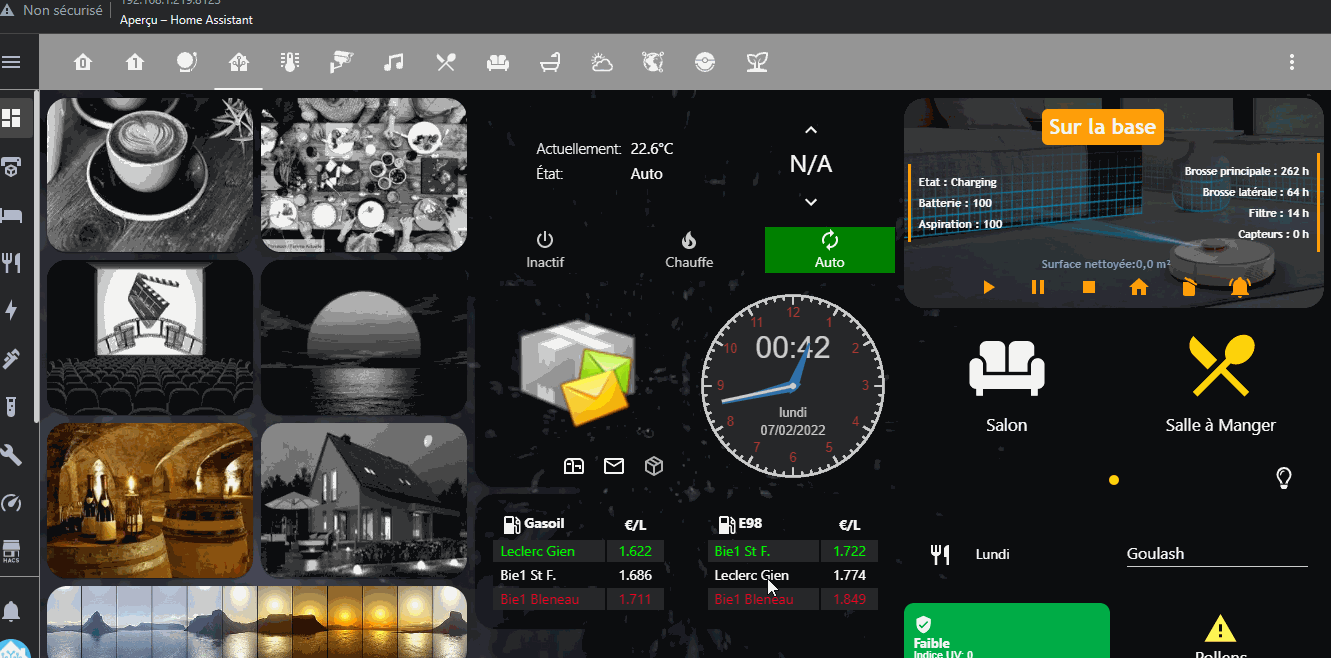The height and width of the screenshot is (658, 1331).
Task: Open the house exterior picture card
Action: click(364, 500)
